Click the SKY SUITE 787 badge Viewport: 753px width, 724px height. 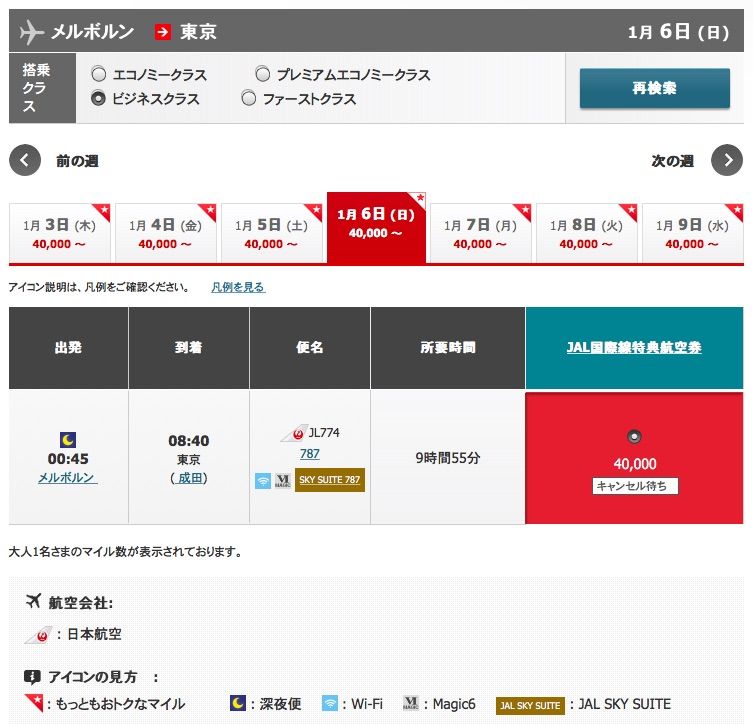coord(330,480)
